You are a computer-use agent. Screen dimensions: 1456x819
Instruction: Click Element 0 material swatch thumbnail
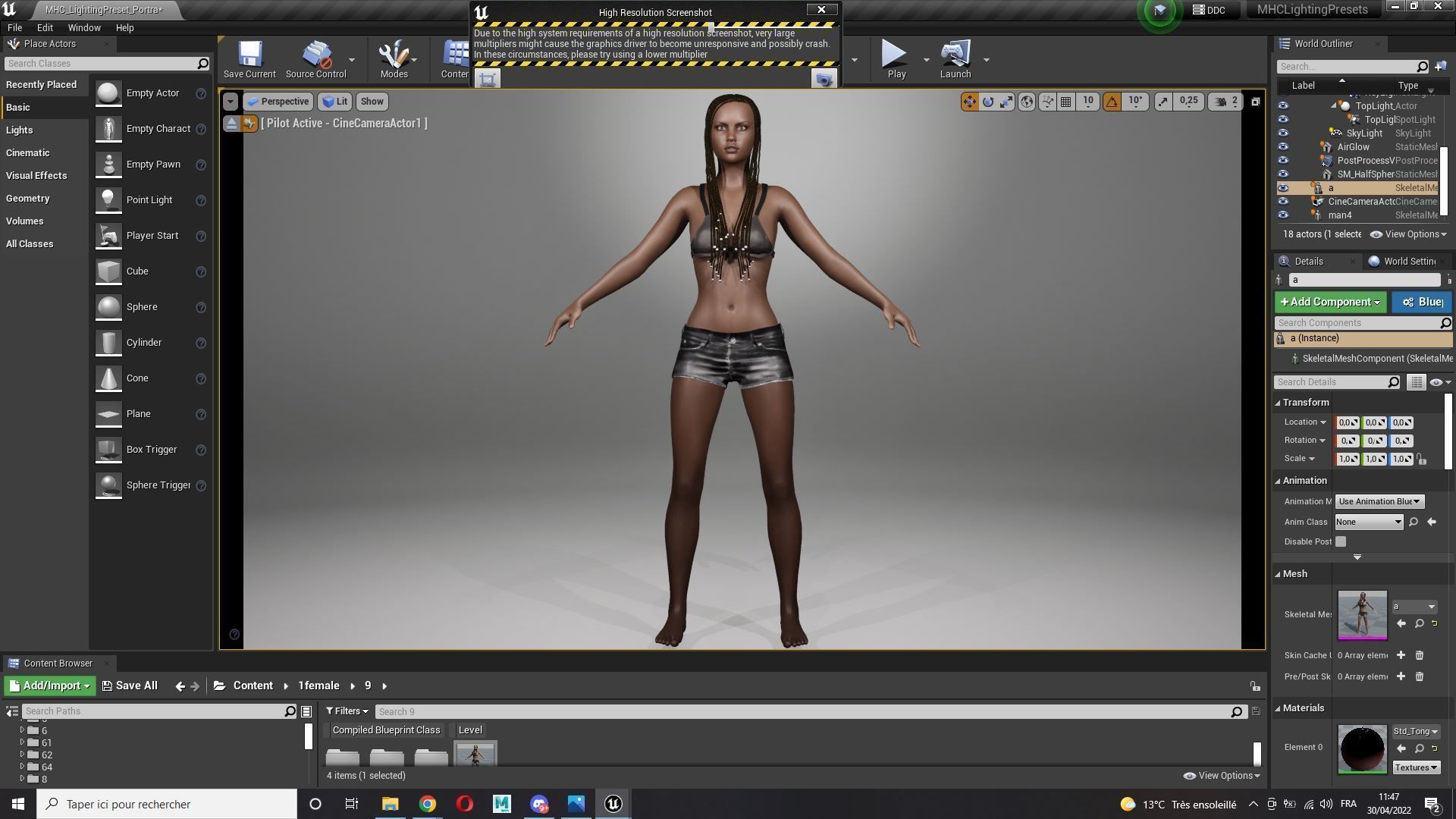tap(1362, 749)
